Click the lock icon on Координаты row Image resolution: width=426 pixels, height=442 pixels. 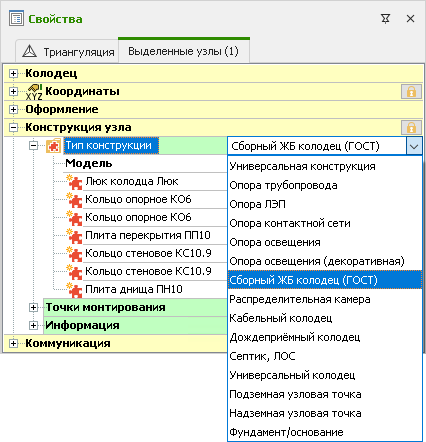pyautogui.click(x=411, y=91)
